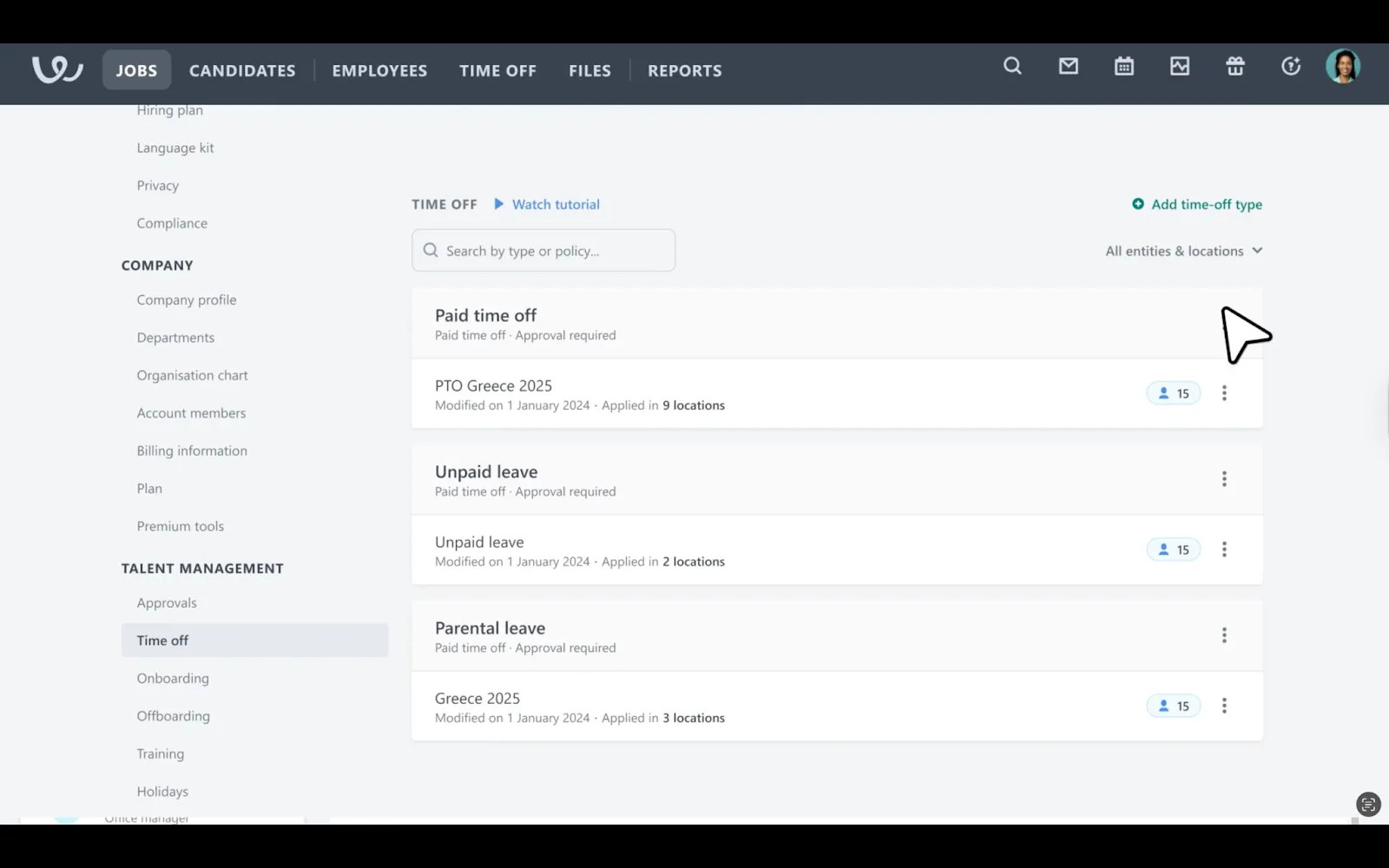Click the 2 locations link

pos(694,562)
